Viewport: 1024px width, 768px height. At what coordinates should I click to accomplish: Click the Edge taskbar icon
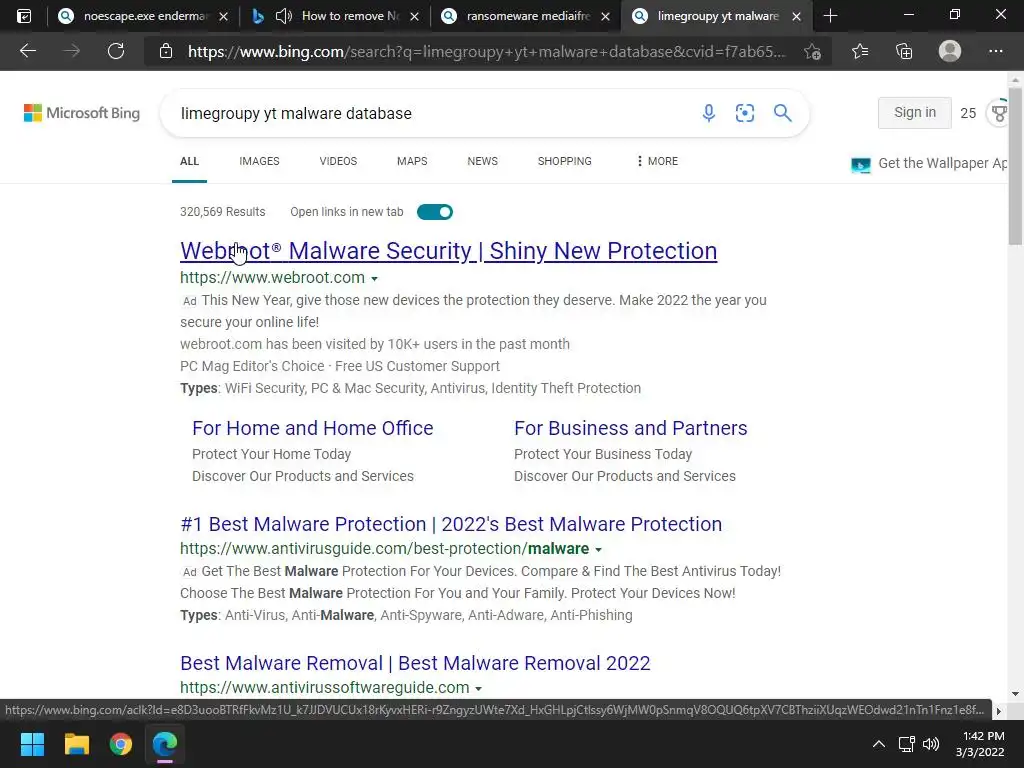(165, 744)
